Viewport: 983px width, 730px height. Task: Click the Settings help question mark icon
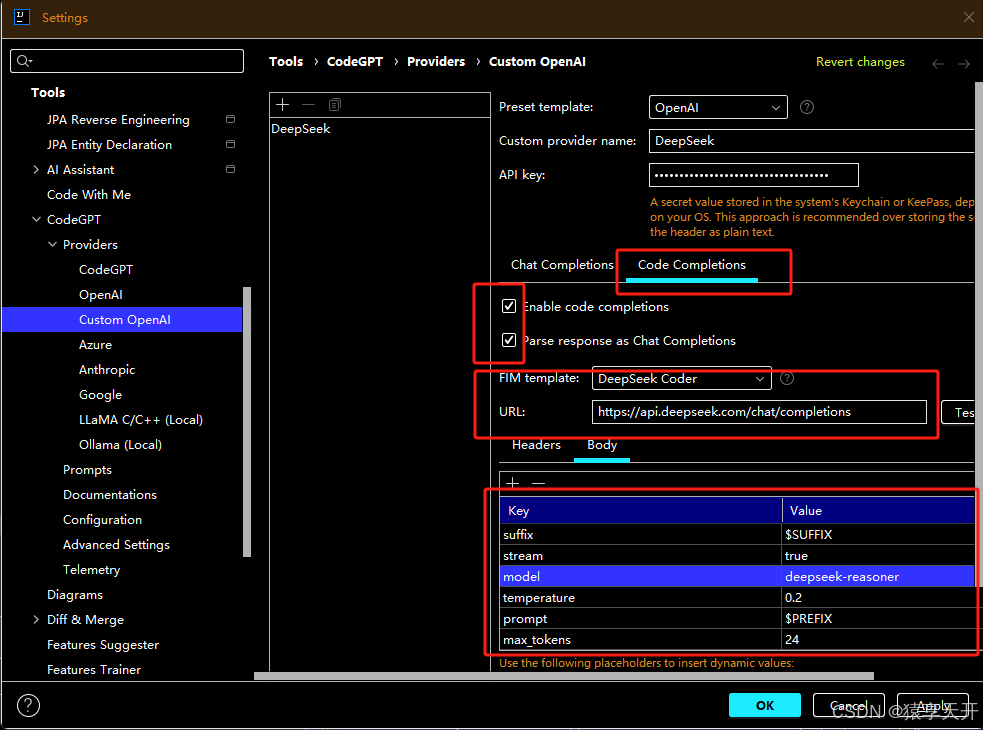pos(29,705)
